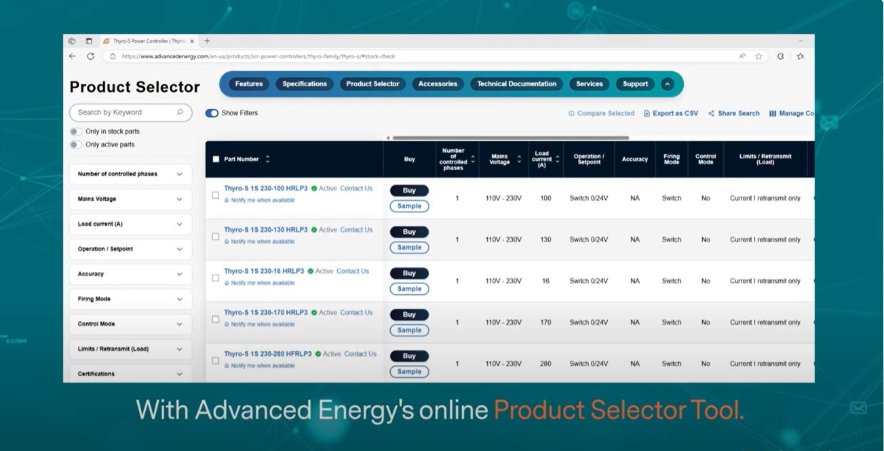Expand the Number of controlled phases filter
The height and width of the screenshot is (451, 884).
coord(179,174)
